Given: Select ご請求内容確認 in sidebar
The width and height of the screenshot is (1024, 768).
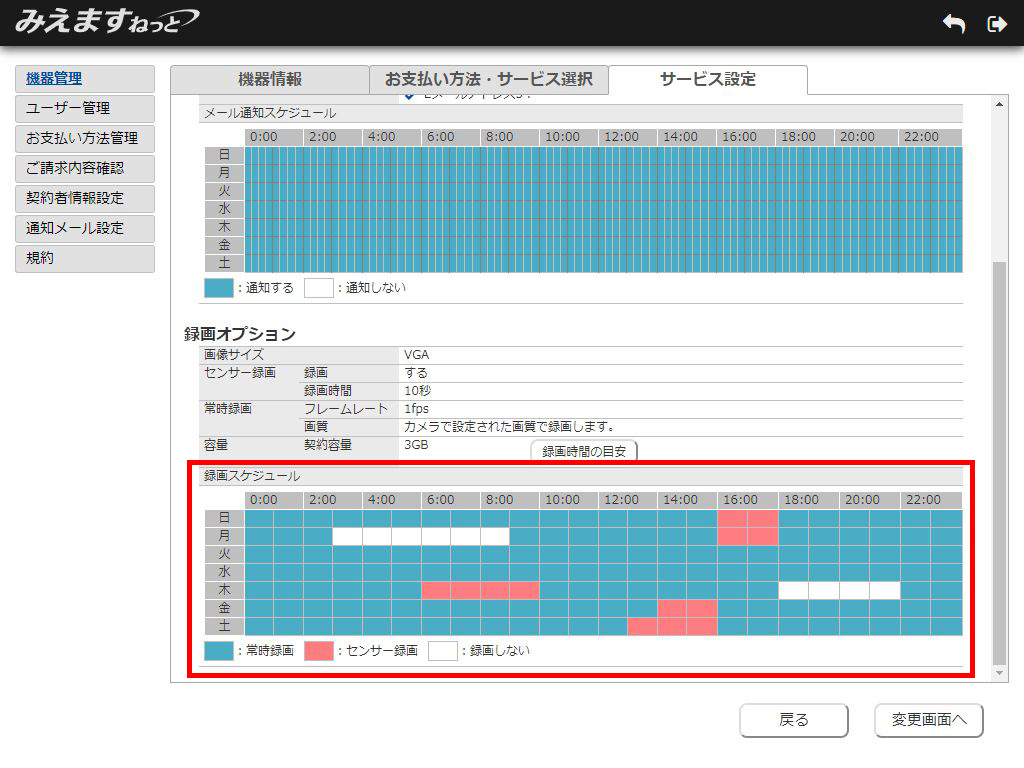Looking at the screenshot, I should coord(85,169).
